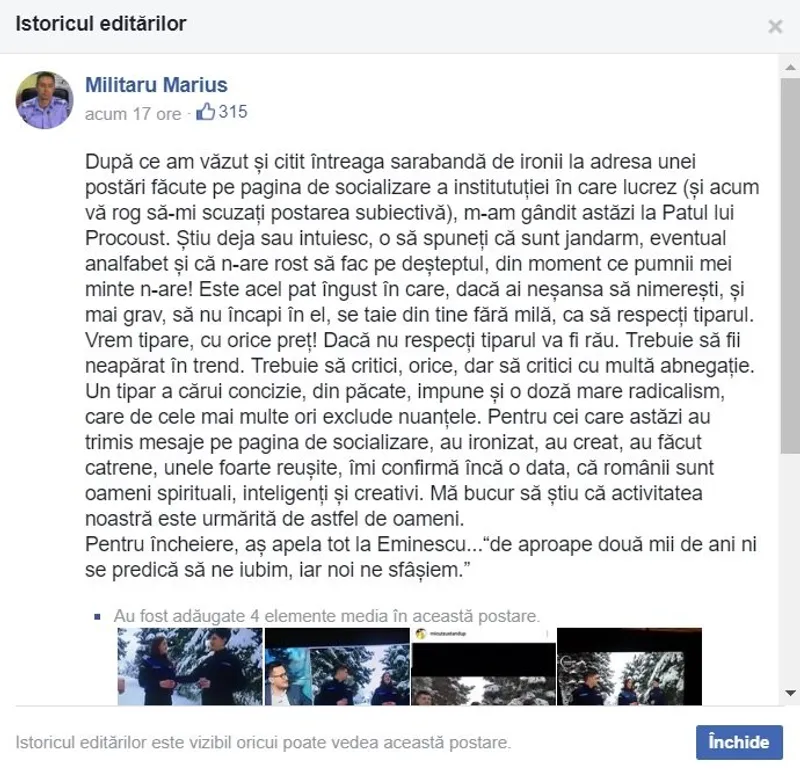Click the thumbs-up like icon

[206, 111]
